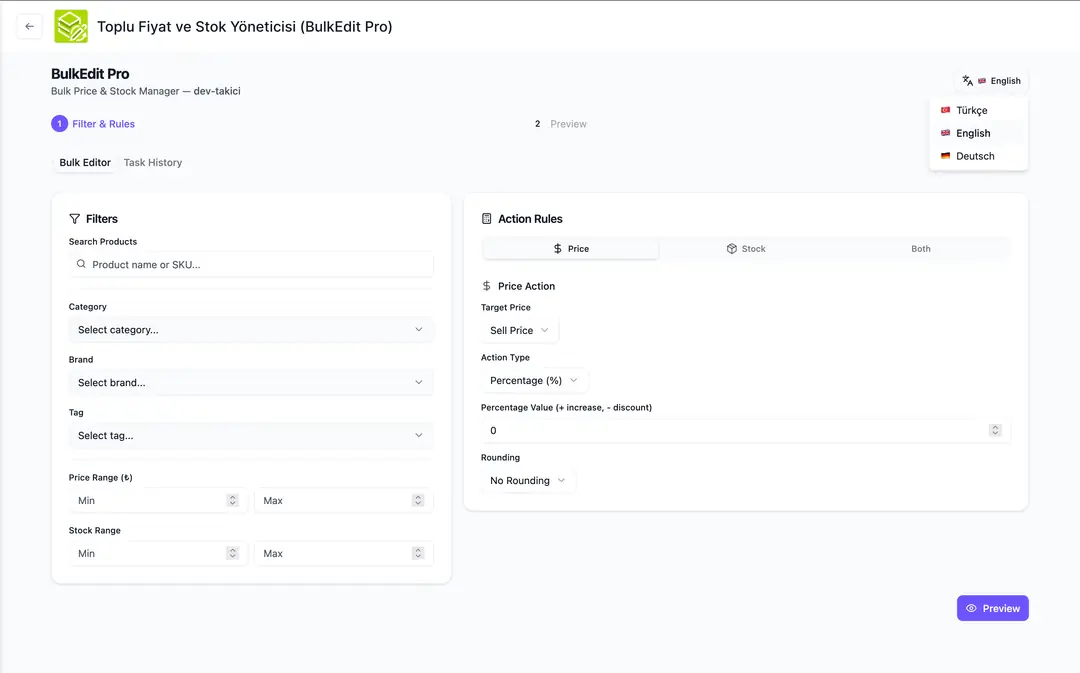Open the Select category dropdown

[x=250, y=330]
